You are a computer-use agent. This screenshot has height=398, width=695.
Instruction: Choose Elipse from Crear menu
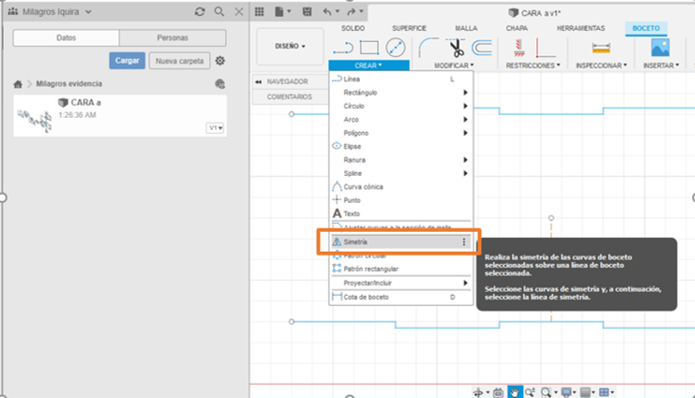(401, 146)
